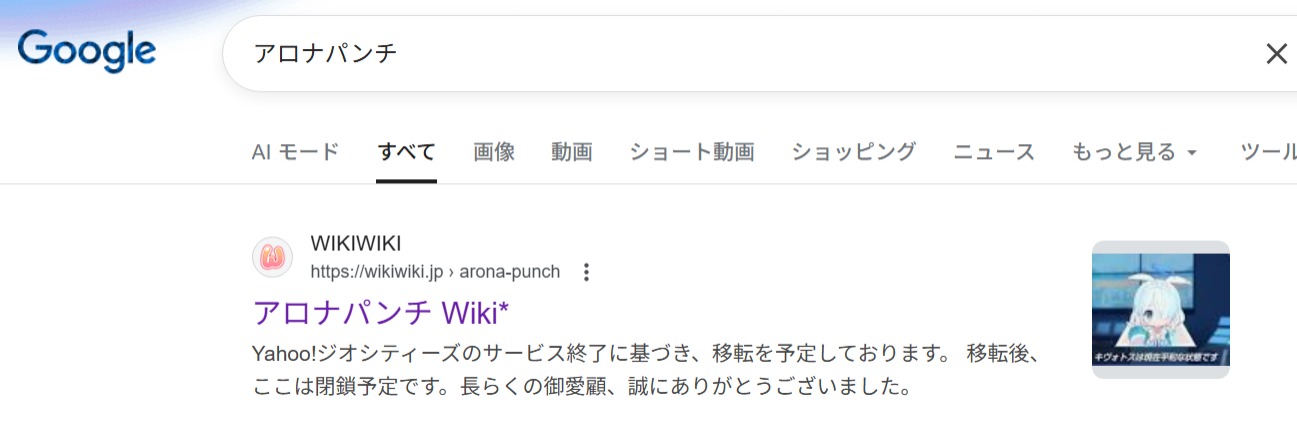1297x429 pixels.
Task: Click the WIKIWIKI site name
Action: (356, 244)
